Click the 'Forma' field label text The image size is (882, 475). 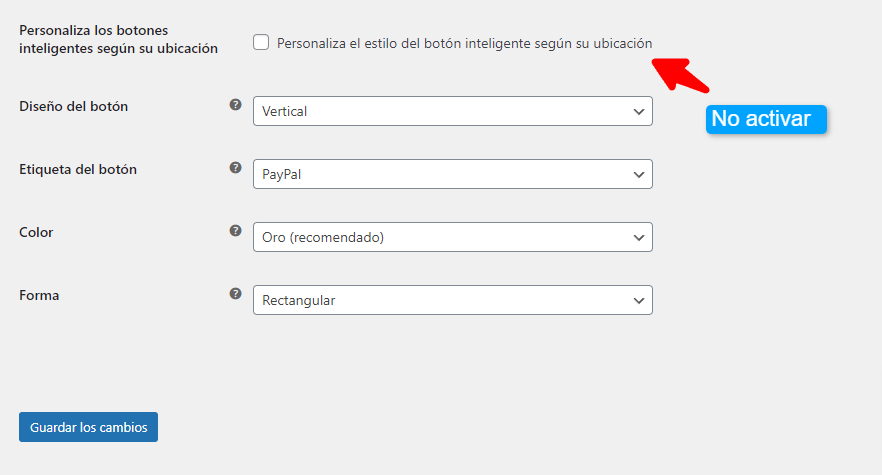pos(39,295)
